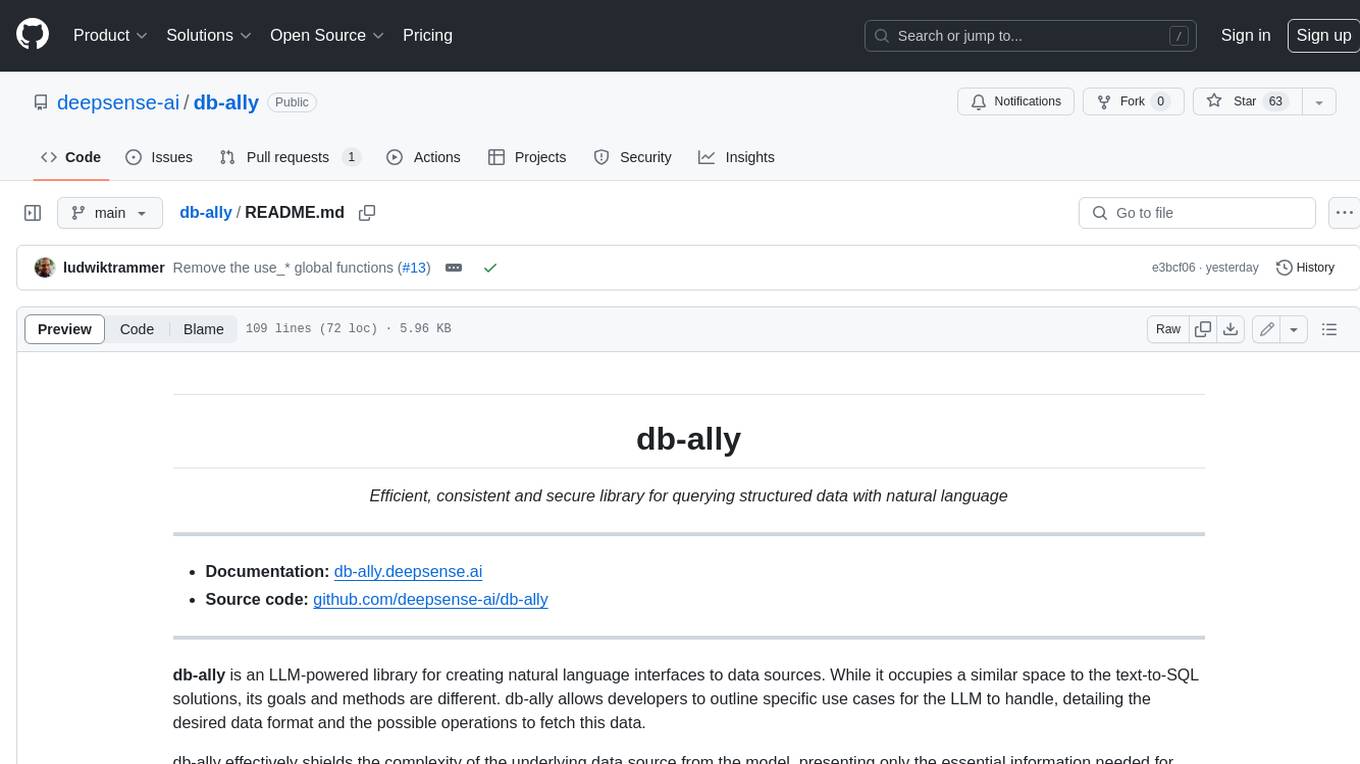
Task: Expand the Solutions menu
Action: click(209, 35)
